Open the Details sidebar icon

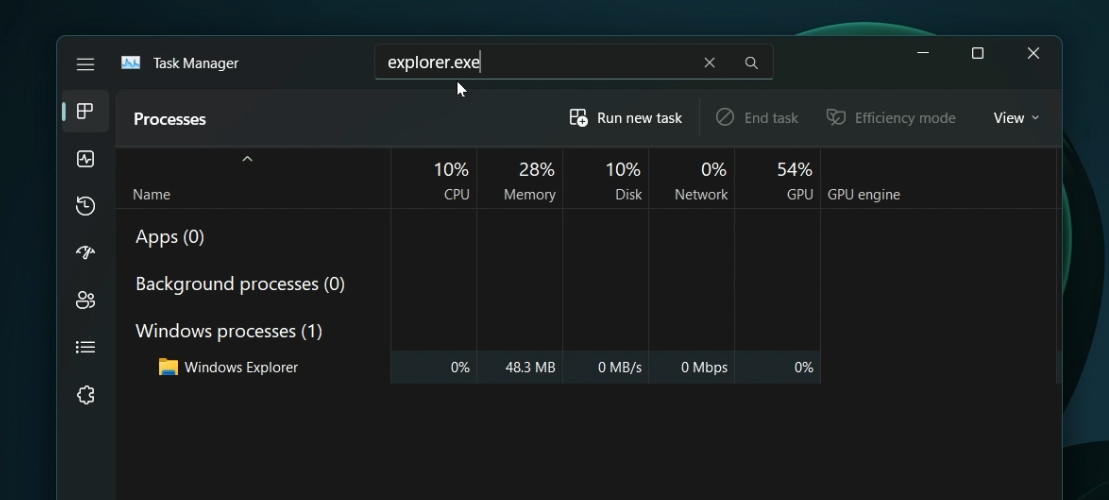tap(85, 347)
